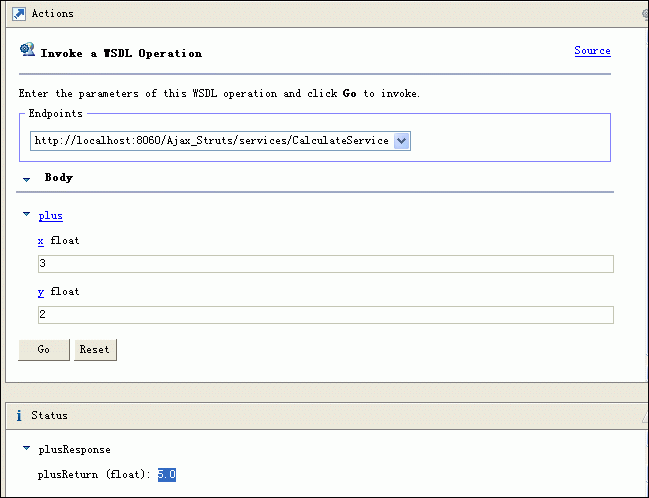649x498 pixels.
Task: Open the Source link
Action: coord(592,51)
